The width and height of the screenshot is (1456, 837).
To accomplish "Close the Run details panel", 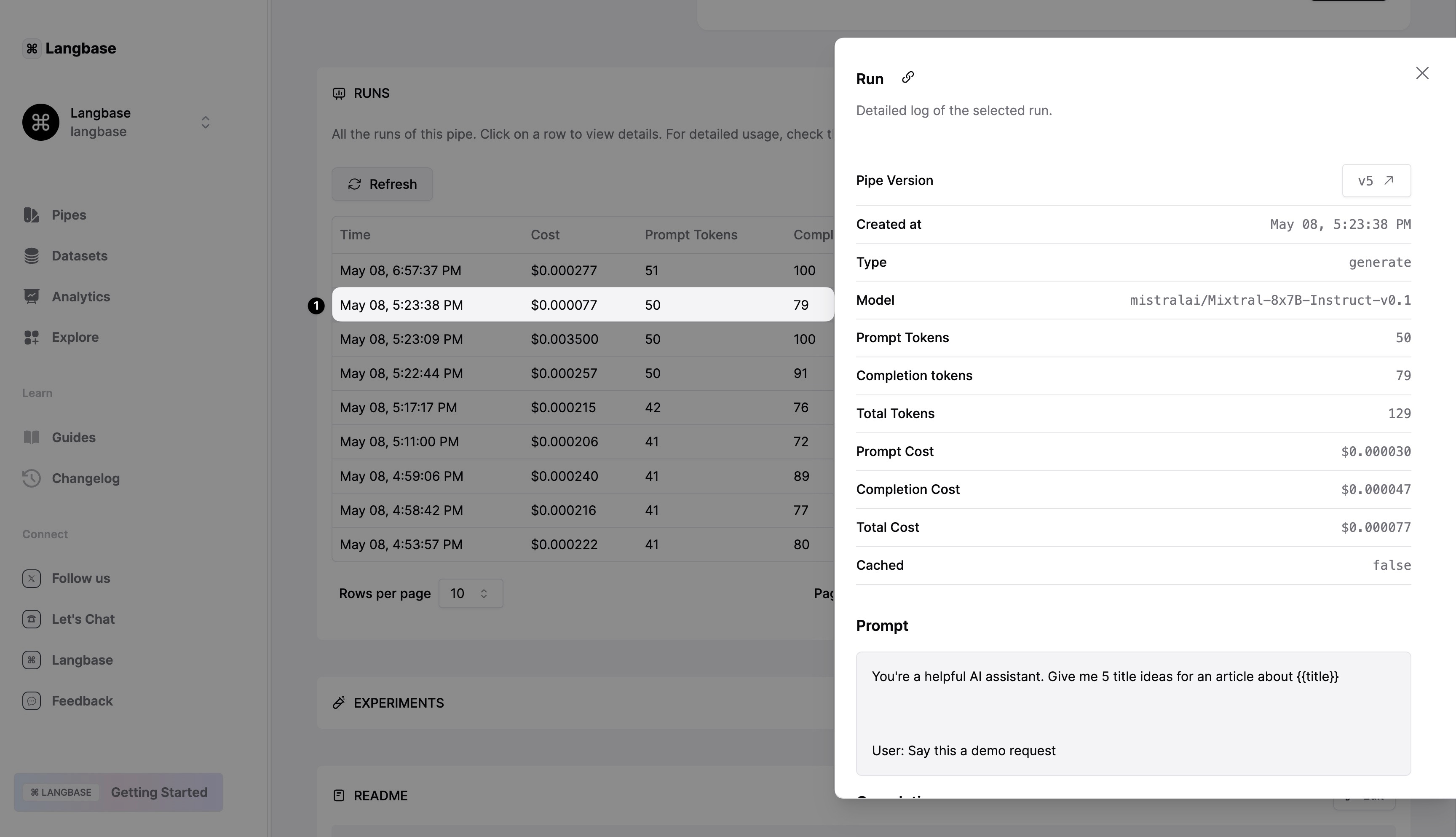I will (x=1421, y=74).
